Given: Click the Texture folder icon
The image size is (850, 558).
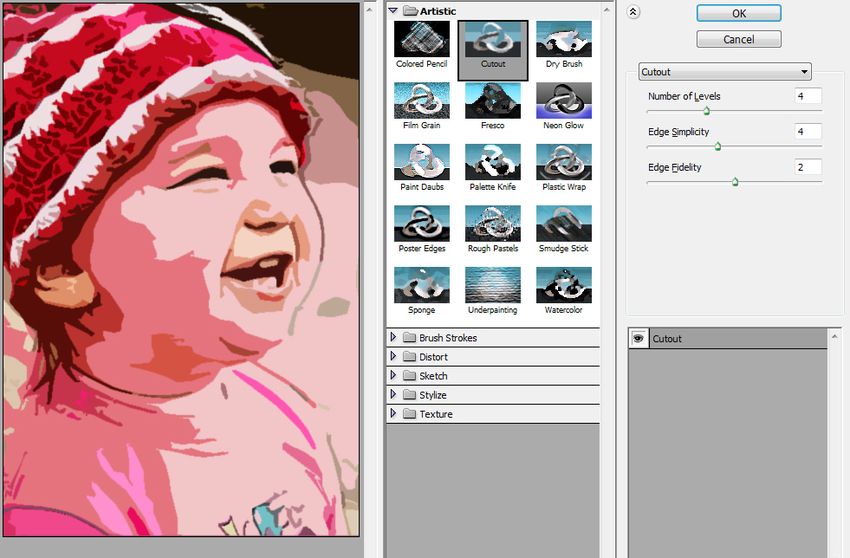Looking at the screenshot, I should [410, 413].
